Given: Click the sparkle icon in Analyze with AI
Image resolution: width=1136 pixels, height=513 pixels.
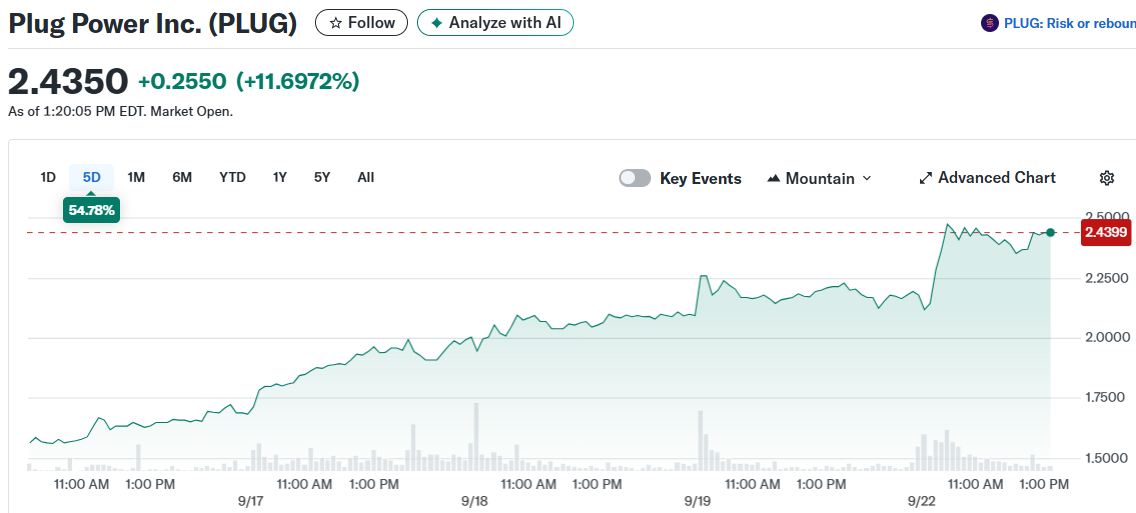Looking at the screenshot, I should pos(436,23).
